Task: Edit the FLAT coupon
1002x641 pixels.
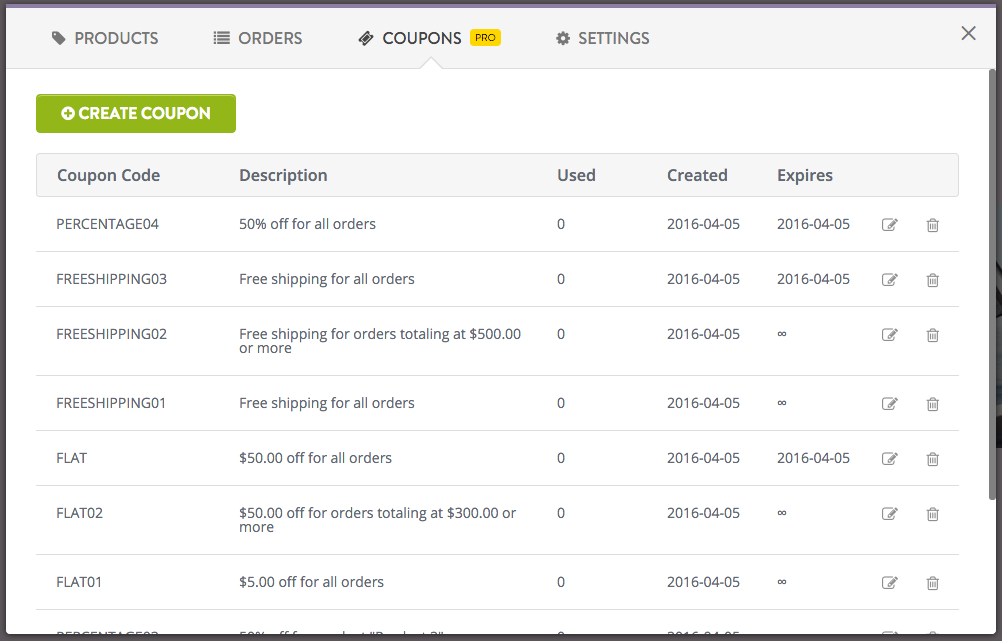Action: click(889, 458)
